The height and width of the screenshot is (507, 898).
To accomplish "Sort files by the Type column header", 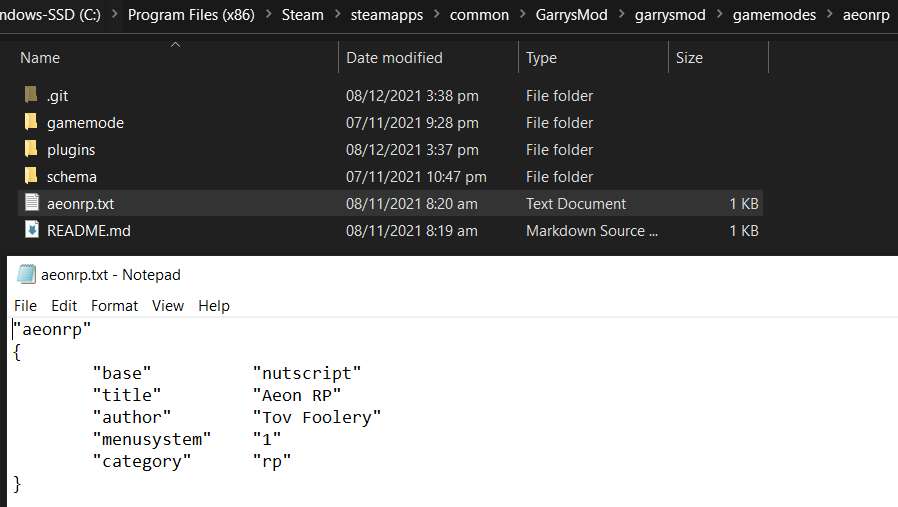I will [541, 58].
